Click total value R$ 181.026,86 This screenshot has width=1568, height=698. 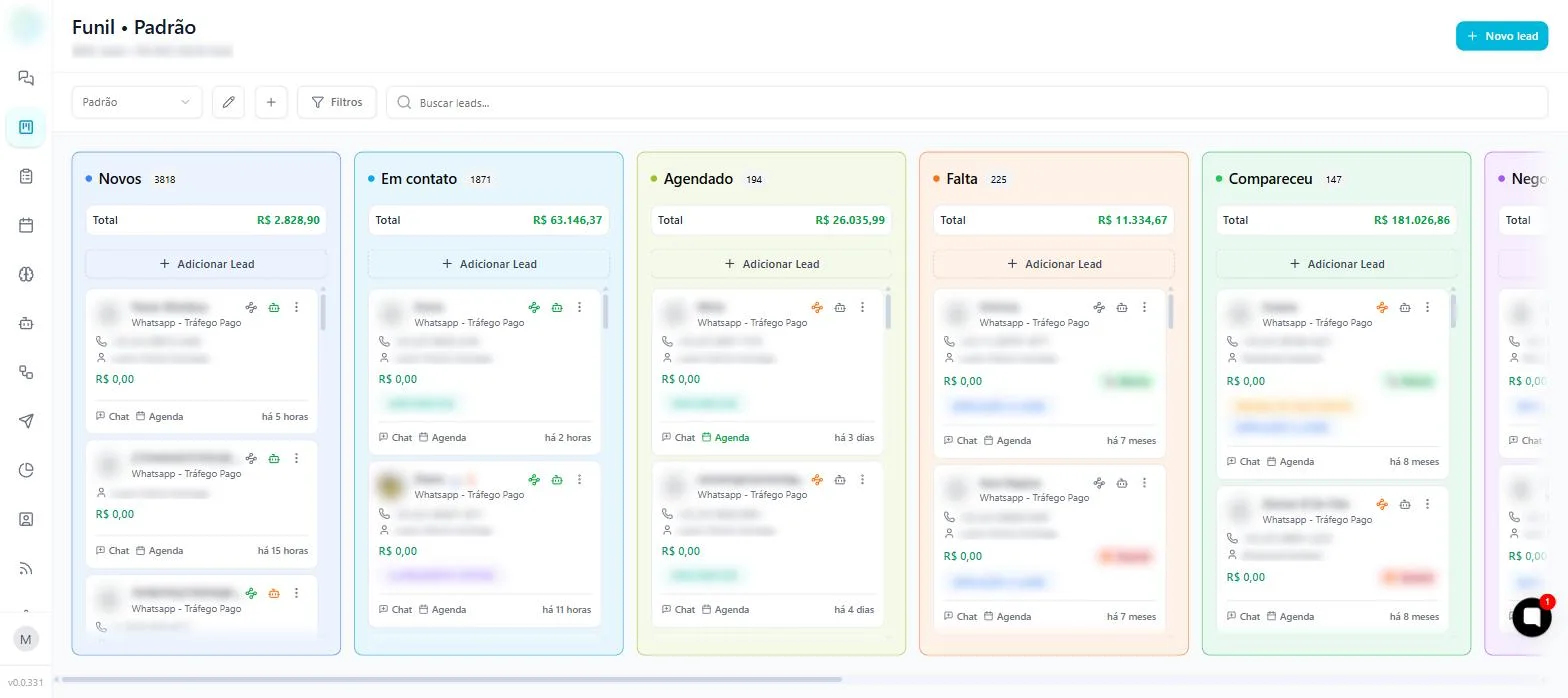1412,220
